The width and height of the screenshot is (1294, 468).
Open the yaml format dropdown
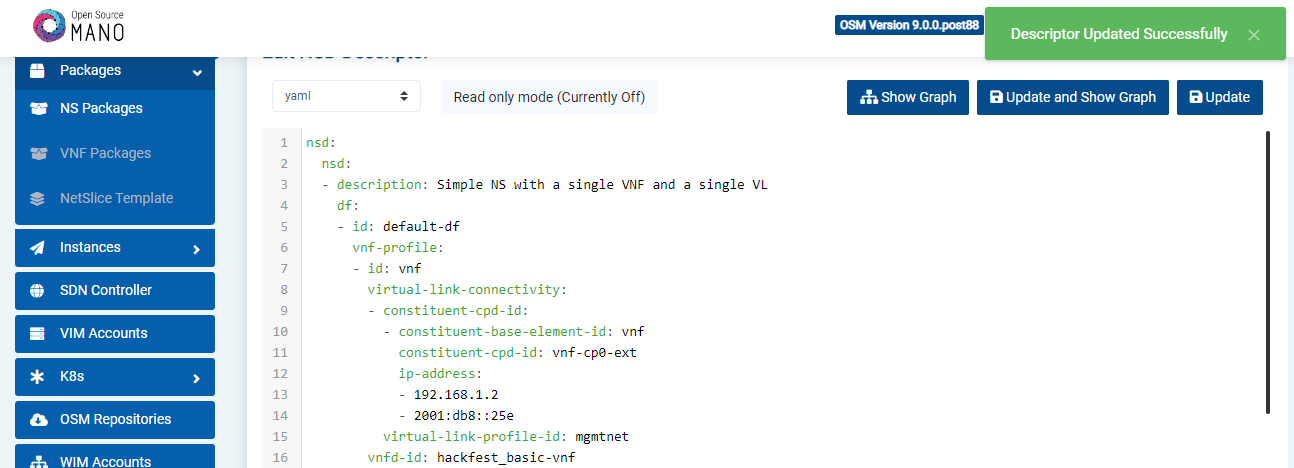click(346, 97)
